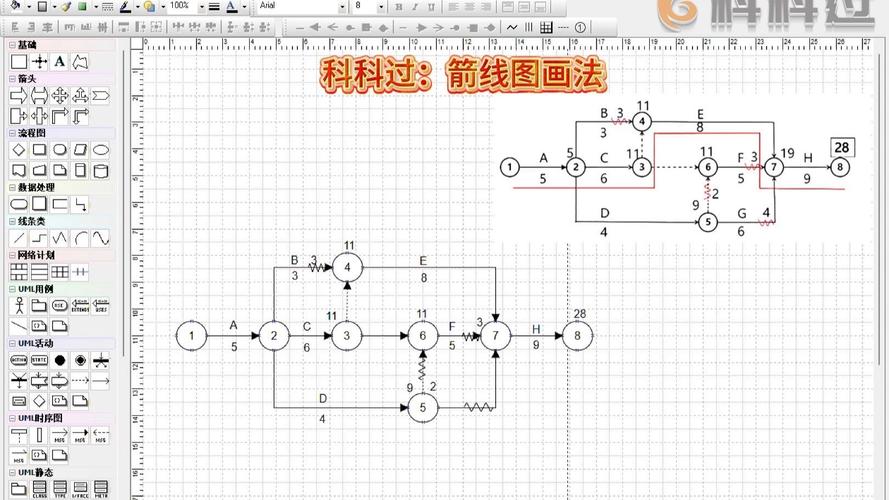
Task: Select the flowchart cylinder database shape
Action: coord(100,171)
